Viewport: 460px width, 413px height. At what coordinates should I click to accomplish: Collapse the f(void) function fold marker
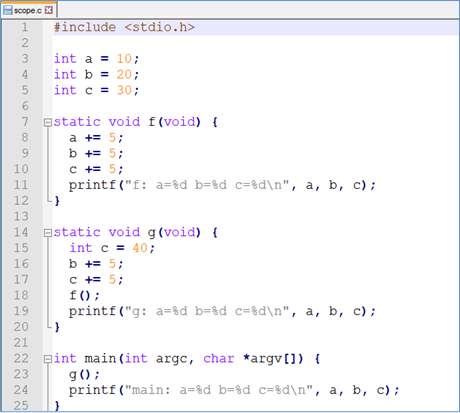click(48, 122)
